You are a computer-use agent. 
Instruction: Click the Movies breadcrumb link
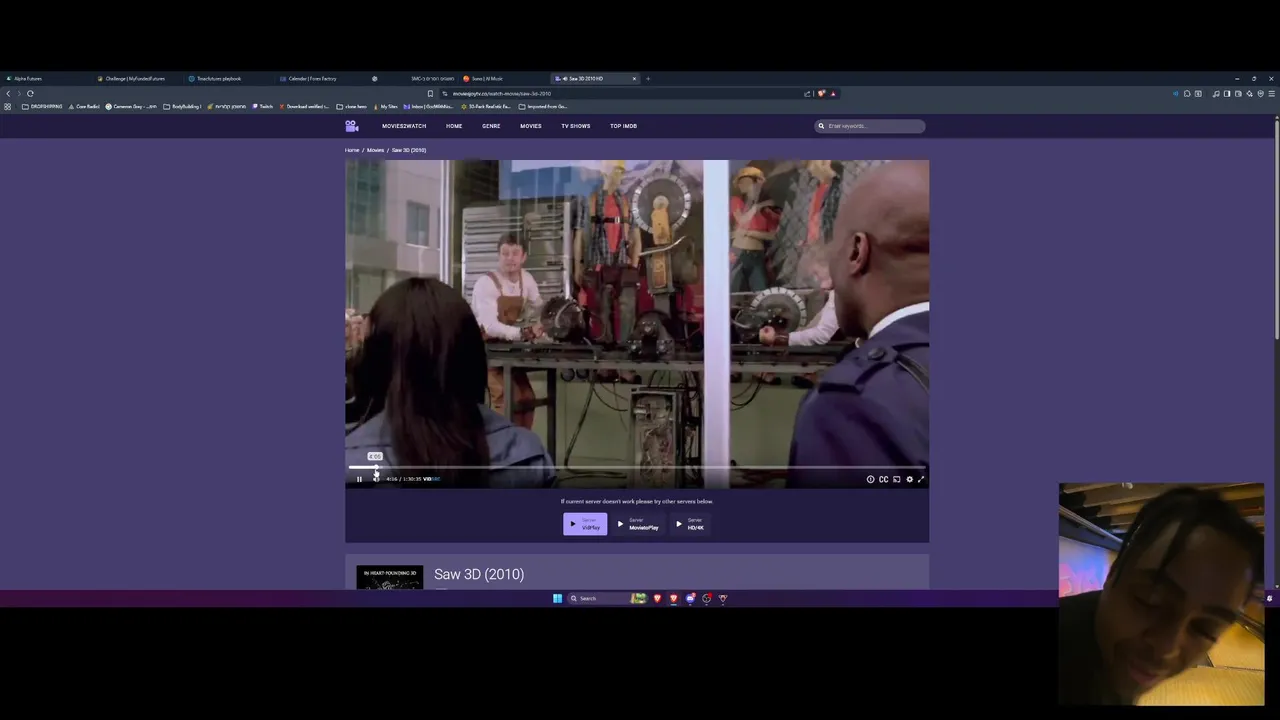click(x=375, y=150)
